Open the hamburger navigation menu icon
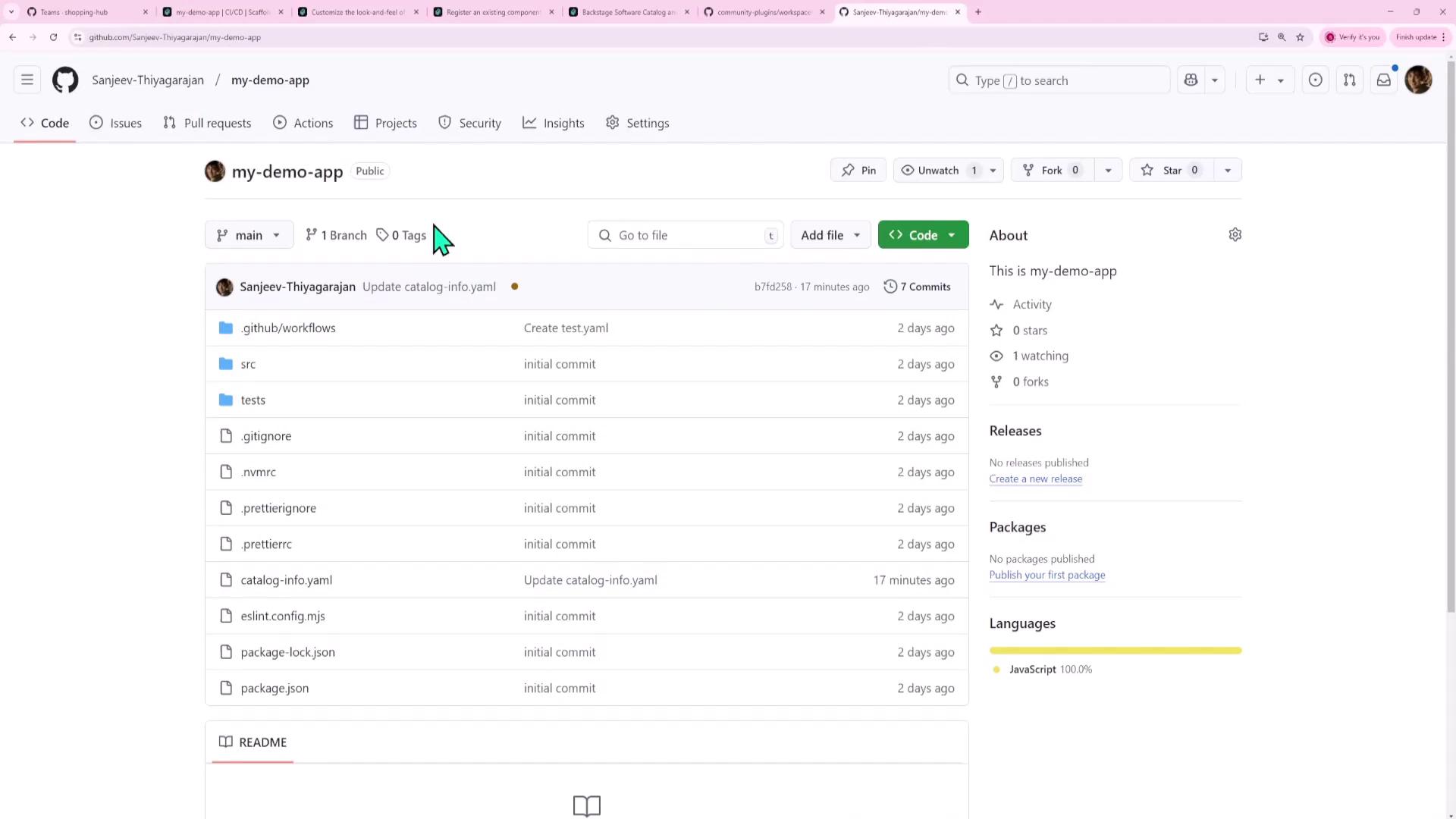The image size is (1456, 819). click(27, 80)
